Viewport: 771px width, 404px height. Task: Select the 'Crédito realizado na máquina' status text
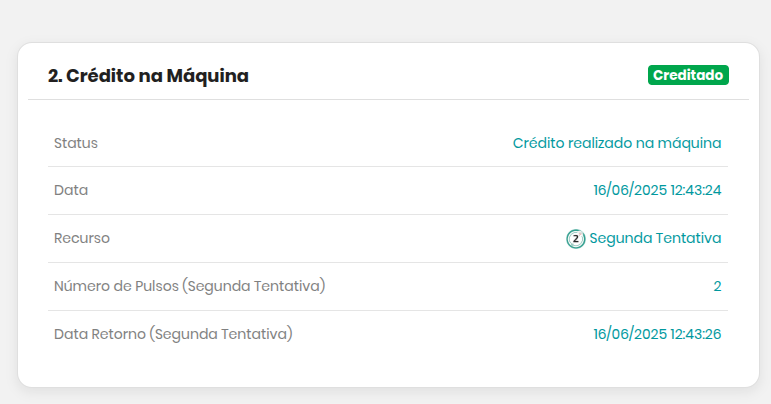617,143
